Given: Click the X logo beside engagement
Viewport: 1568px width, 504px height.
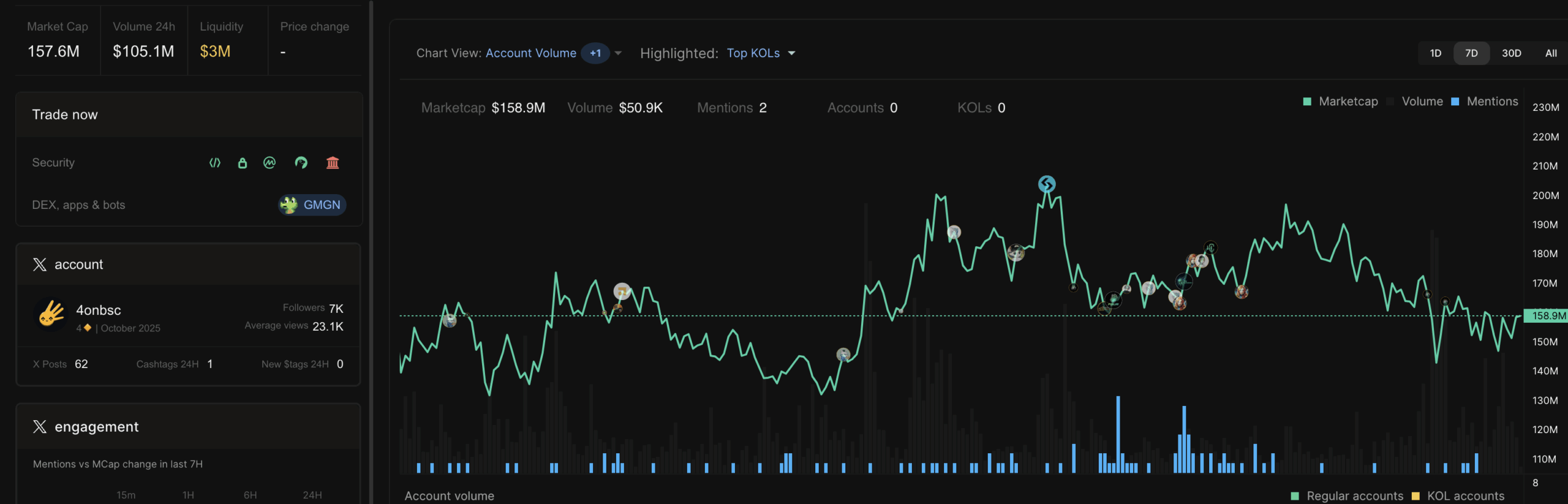Looking at the screenshot, I should coord(40,427).
